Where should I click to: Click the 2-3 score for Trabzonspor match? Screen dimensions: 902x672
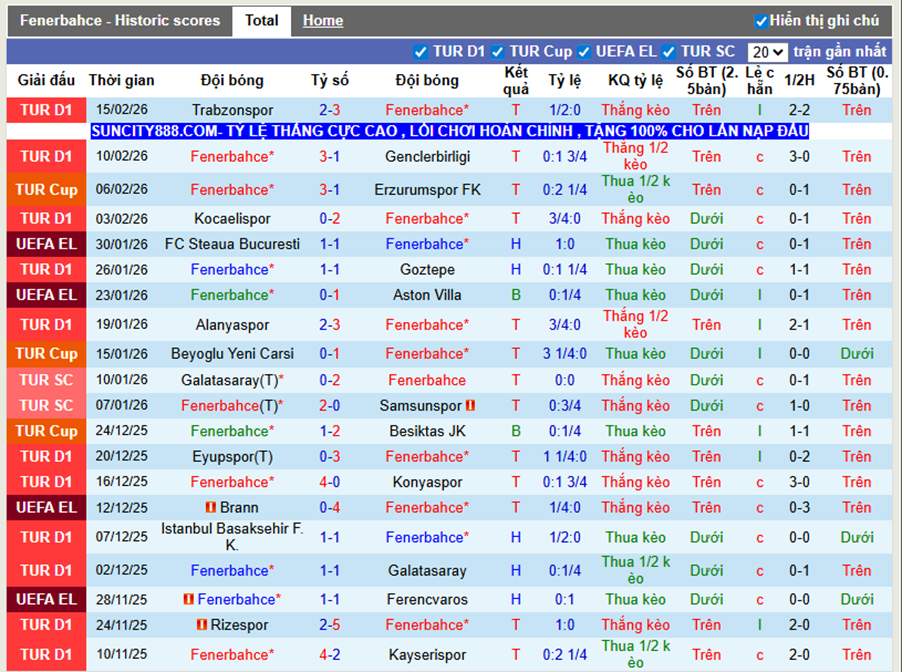(x=330, y=110)
